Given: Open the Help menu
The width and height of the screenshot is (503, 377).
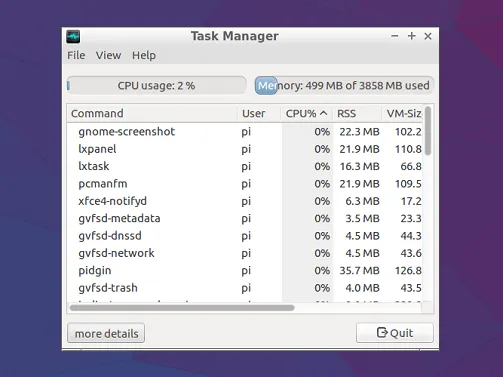Looking at the screenshot, I should pyautogui.click(x=144, y=55).
